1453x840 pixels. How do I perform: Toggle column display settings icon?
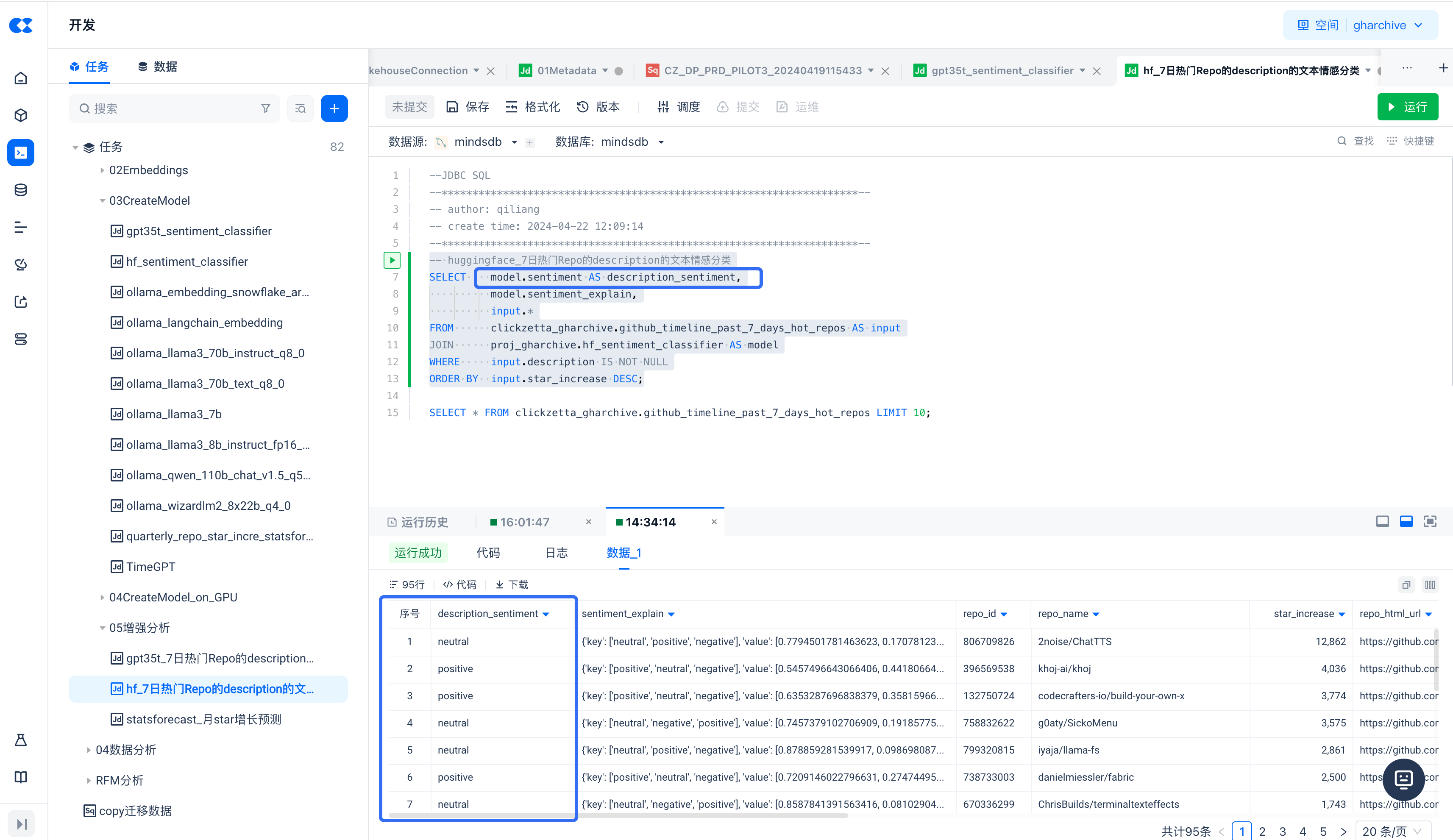pyautogui.click(x=1430, y=584)
